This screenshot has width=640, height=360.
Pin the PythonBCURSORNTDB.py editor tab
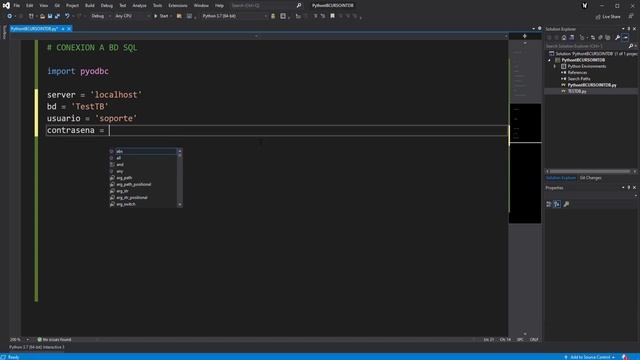[63, 29]
